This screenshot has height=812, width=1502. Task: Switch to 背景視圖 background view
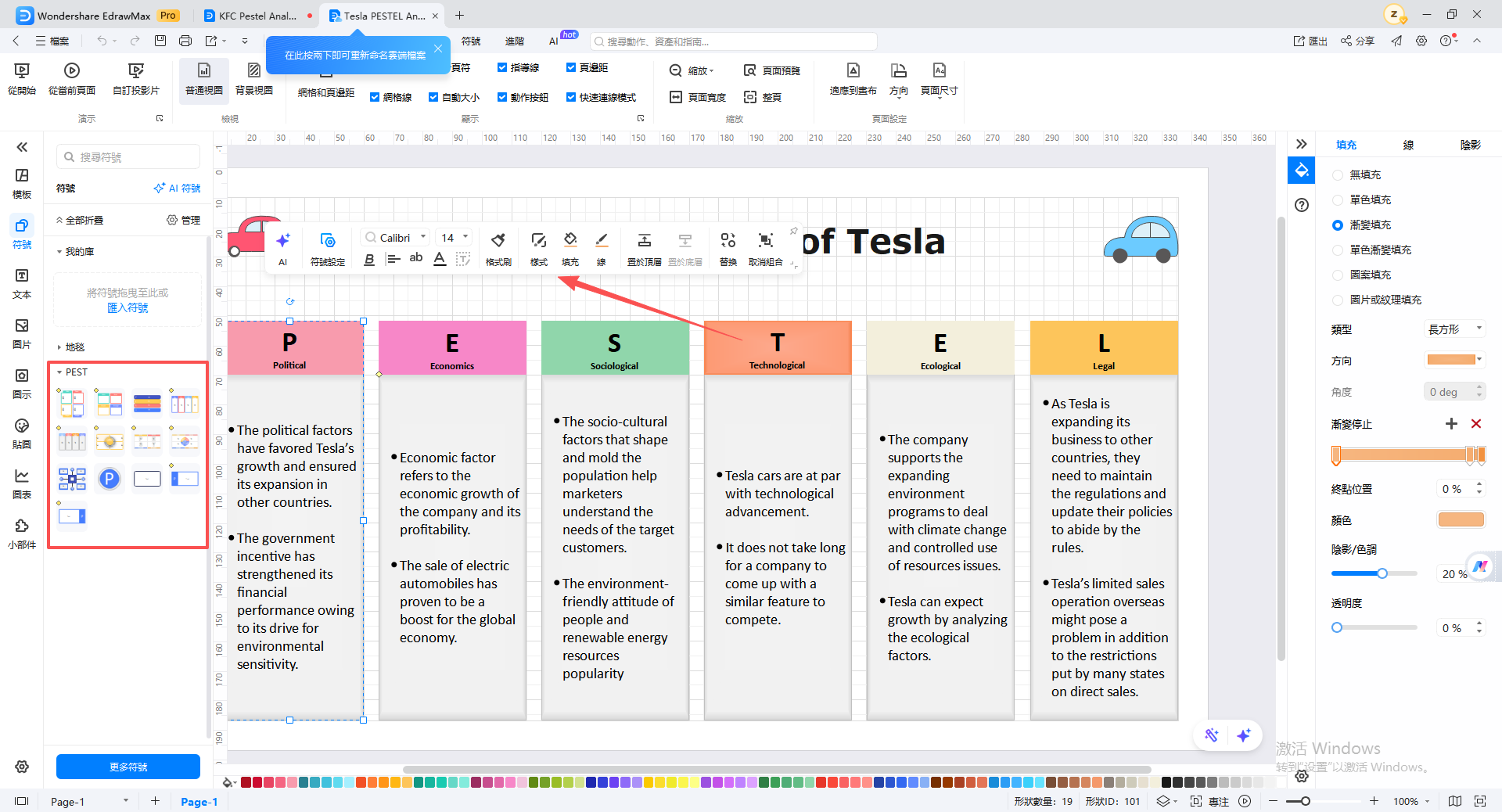(x=254, y=79)
